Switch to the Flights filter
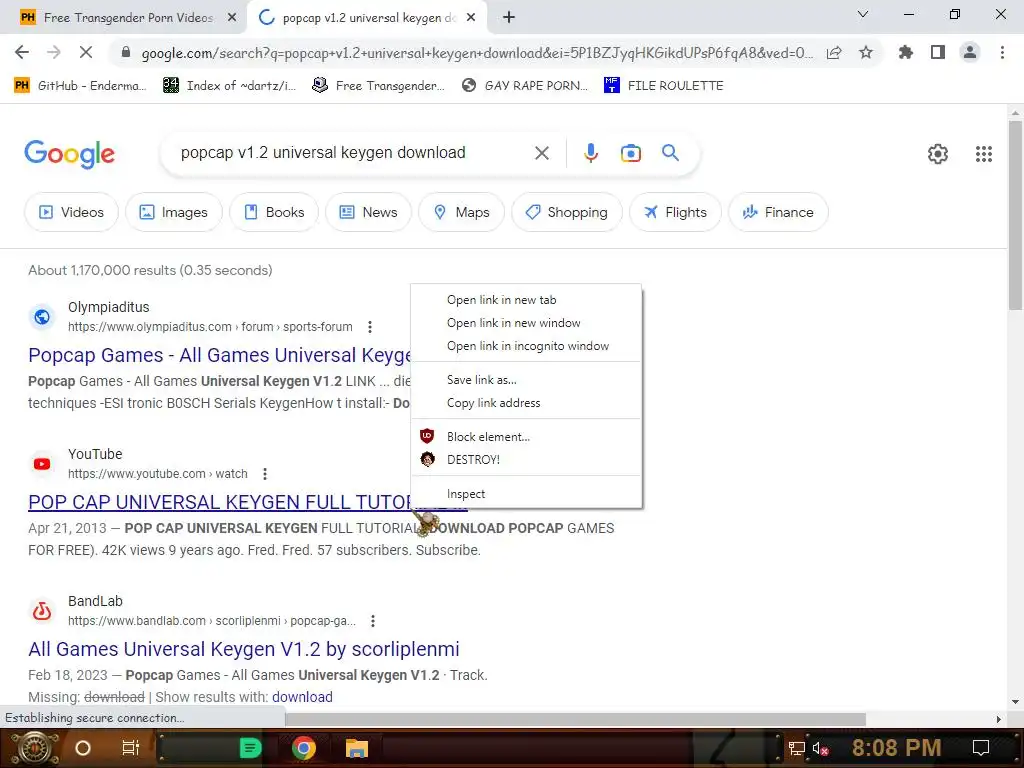1024x768 pixels. point(675,212)
